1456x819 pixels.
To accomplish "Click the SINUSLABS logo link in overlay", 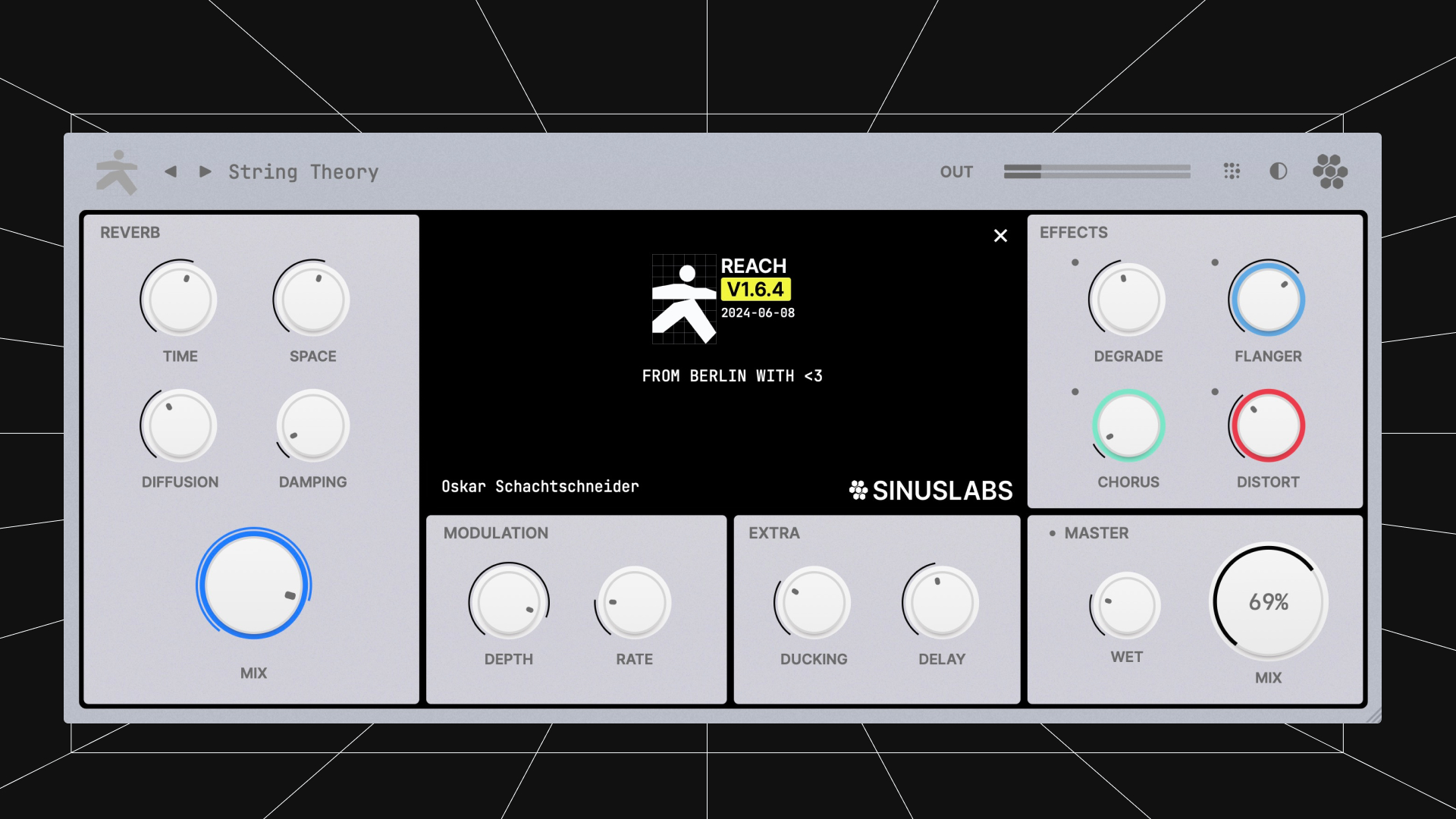I will [930, 491].
